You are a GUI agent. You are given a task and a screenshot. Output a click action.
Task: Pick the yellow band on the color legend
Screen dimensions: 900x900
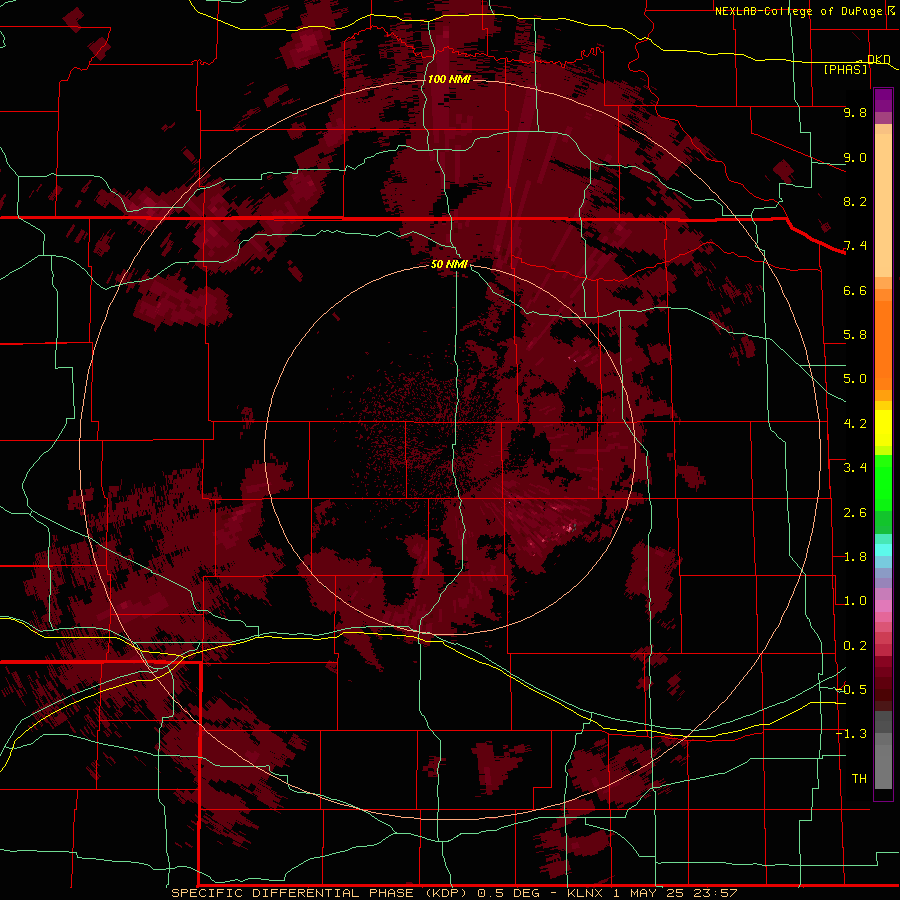click(x=883, y=428)
